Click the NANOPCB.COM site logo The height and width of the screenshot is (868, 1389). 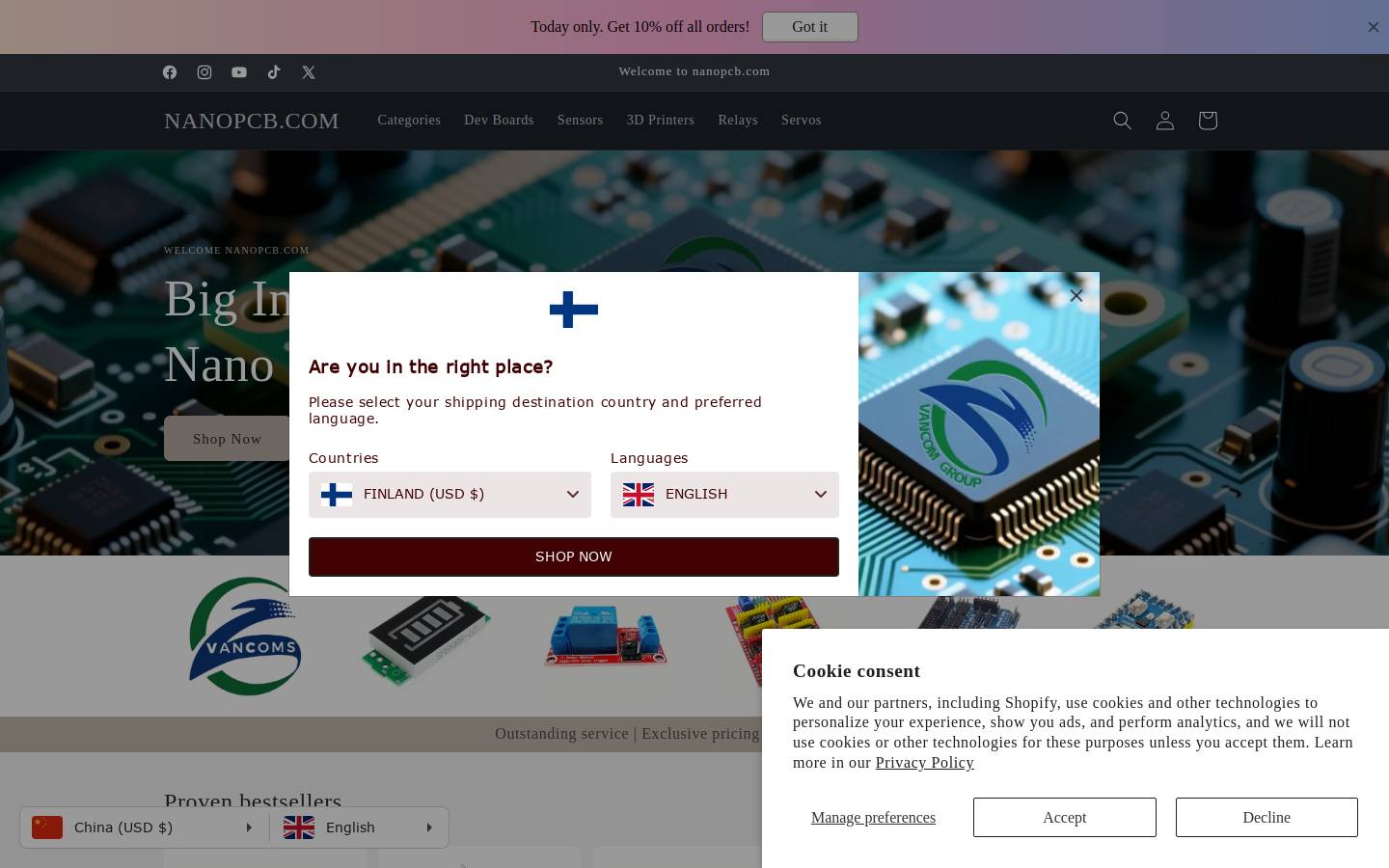click(252, 121)
